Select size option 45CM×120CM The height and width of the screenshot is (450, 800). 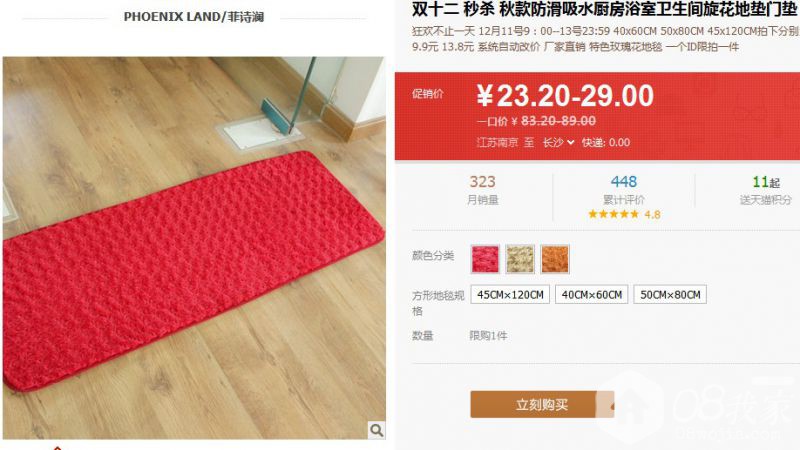510,294
